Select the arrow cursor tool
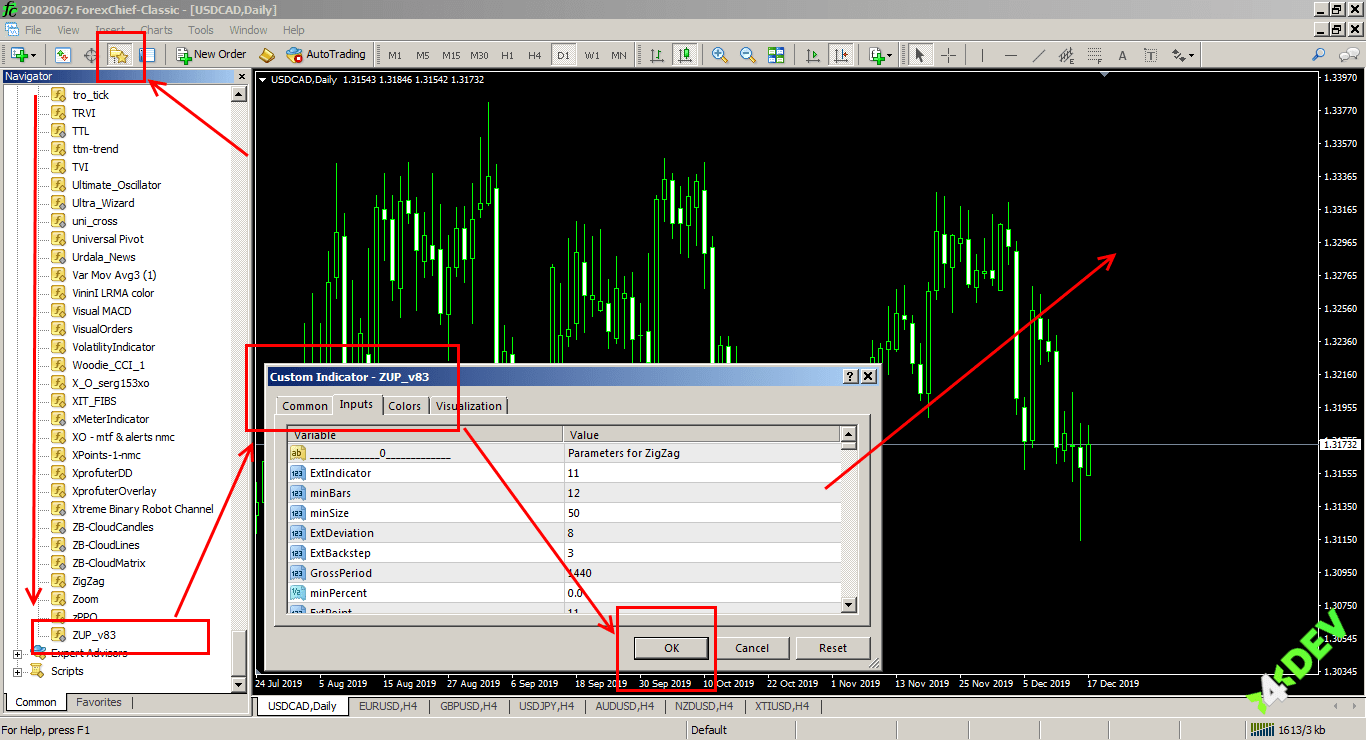 pyautogui.click(x=920, y=55)
